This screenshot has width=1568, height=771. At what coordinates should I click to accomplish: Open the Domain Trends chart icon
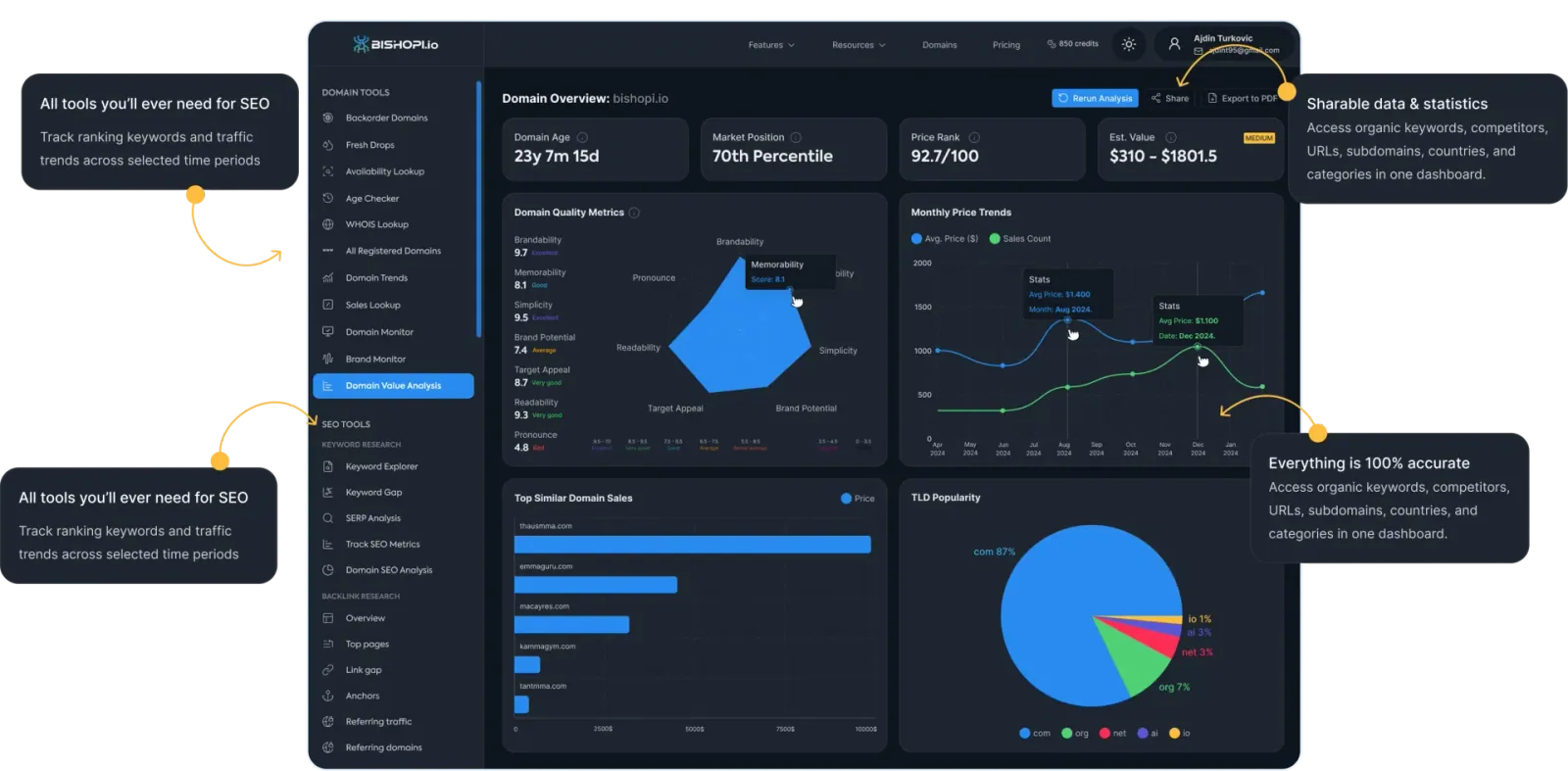tap(328, 278)
